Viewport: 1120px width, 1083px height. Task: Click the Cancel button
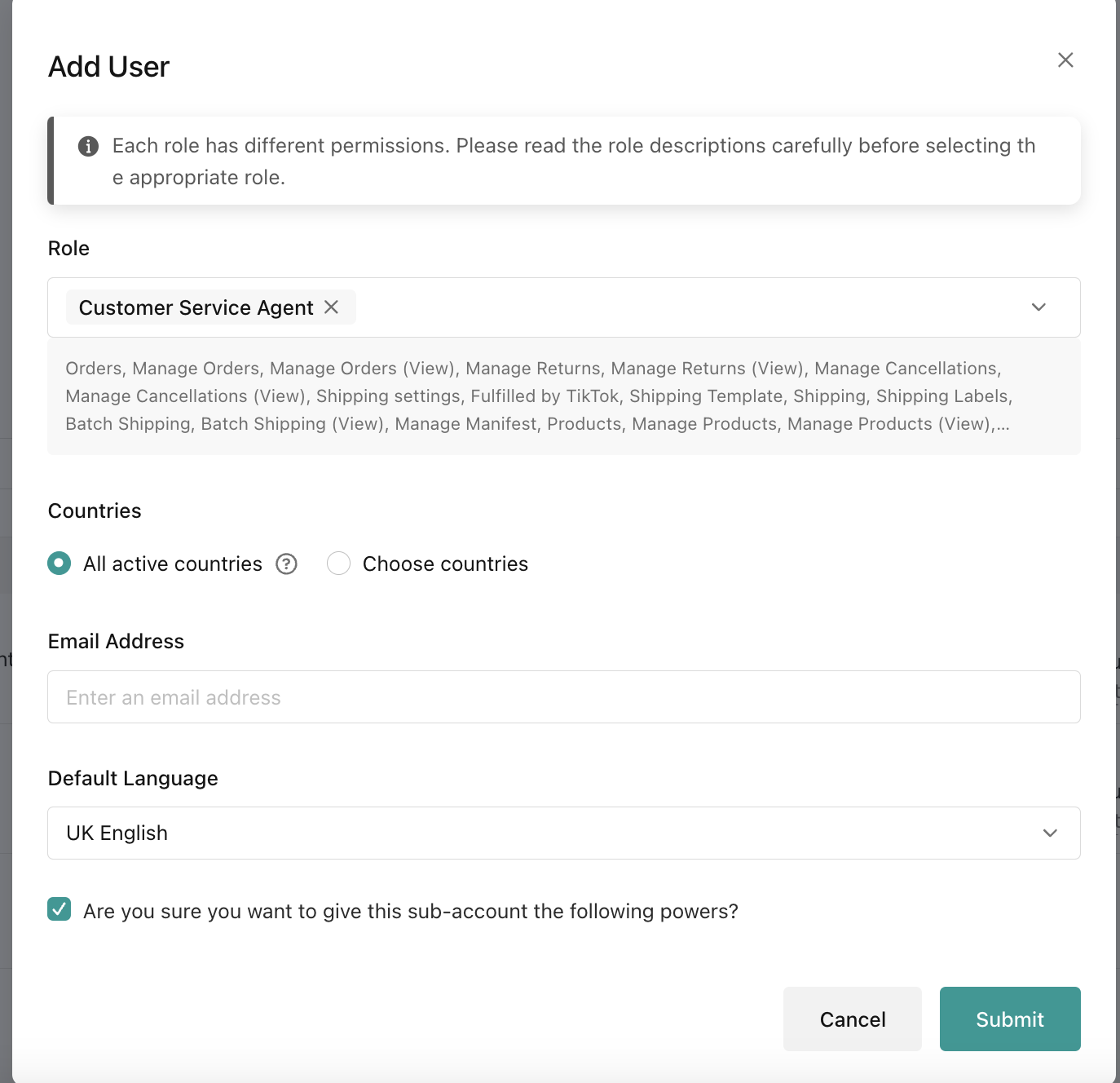click(x=852, y=1019)
